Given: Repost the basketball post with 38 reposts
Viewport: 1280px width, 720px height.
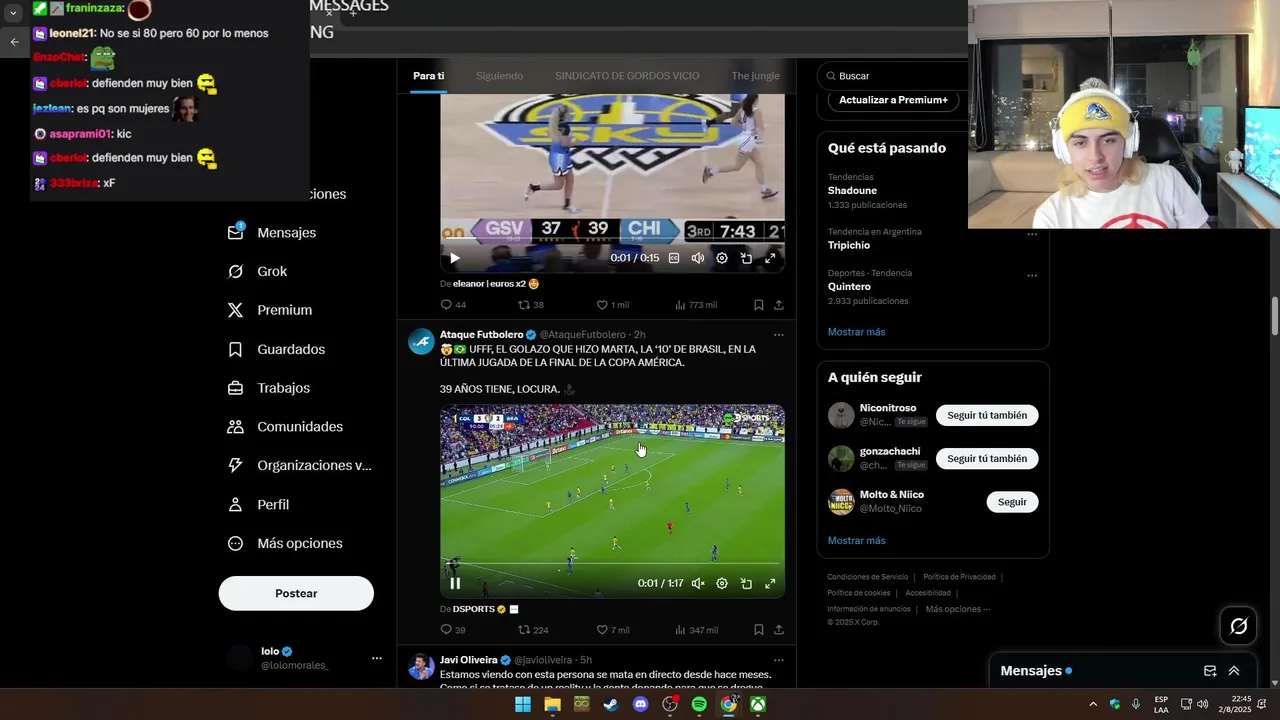Looking at the screenshot, I should [531, 305].
